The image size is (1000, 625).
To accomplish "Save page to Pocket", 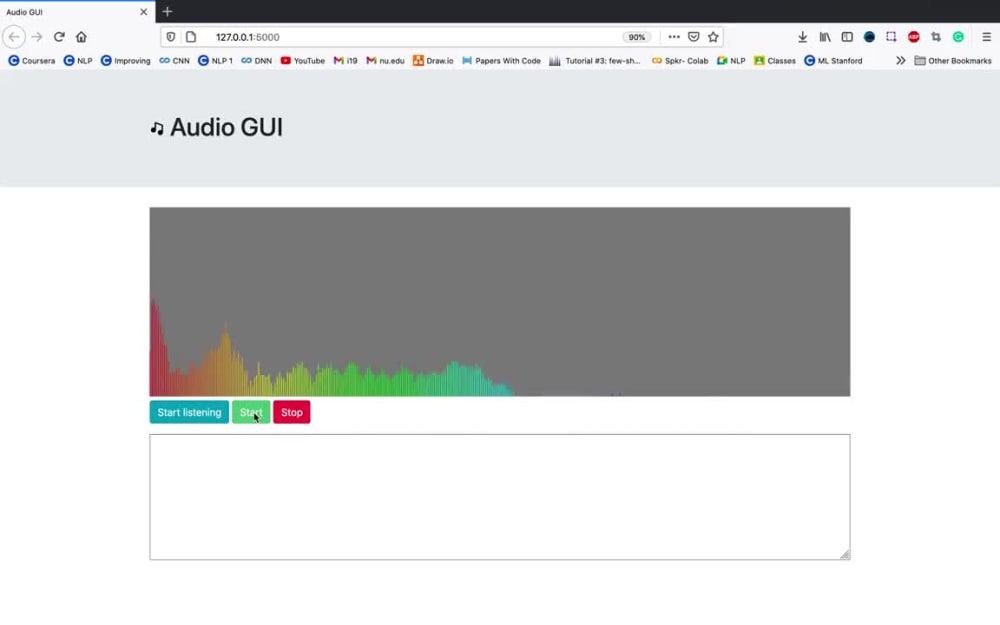I will (x=694, y=37).
